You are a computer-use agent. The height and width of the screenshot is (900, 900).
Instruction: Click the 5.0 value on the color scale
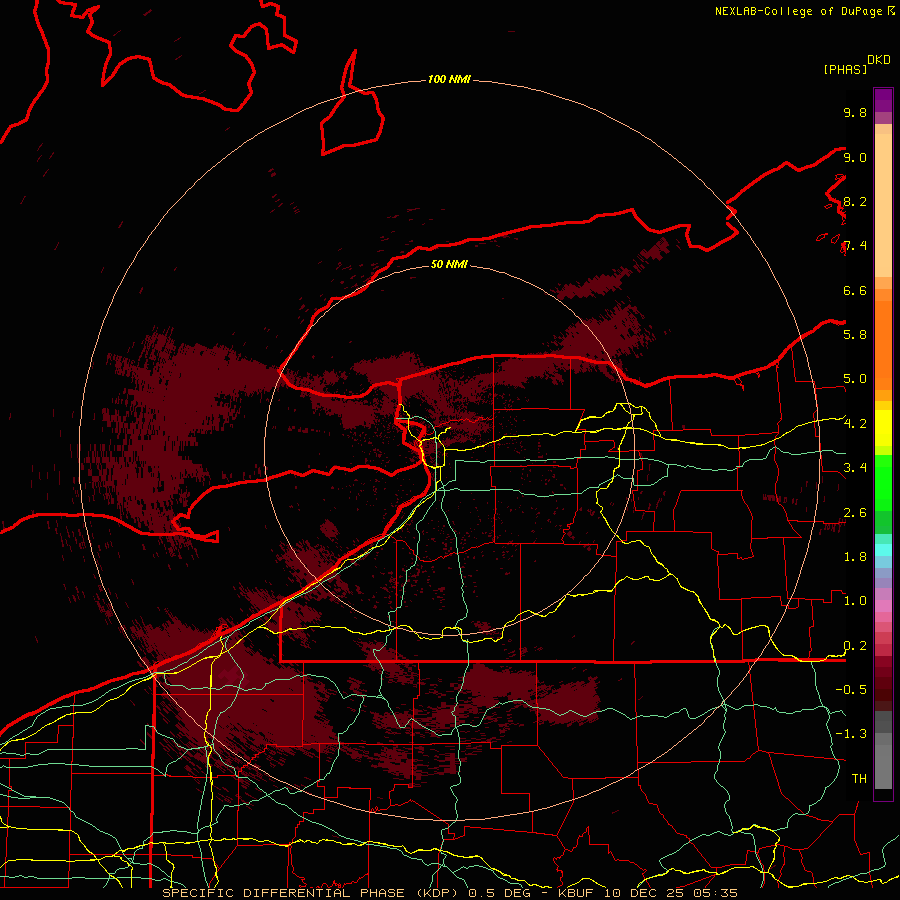tap(855, 379)
